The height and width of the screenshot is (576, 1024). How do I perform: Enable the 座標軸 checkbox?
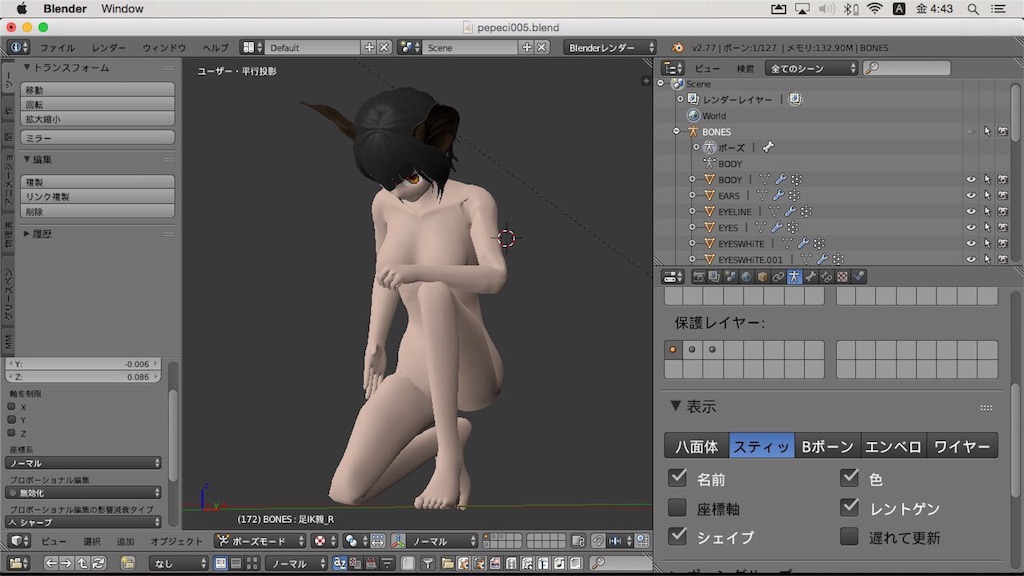click(678, 507)
